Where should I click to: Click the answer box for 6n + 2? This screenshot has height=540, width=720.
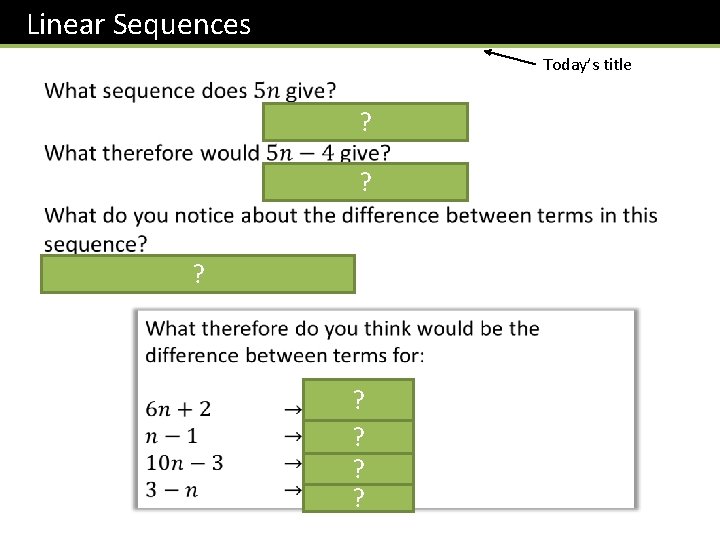click(x=358, y=400)
